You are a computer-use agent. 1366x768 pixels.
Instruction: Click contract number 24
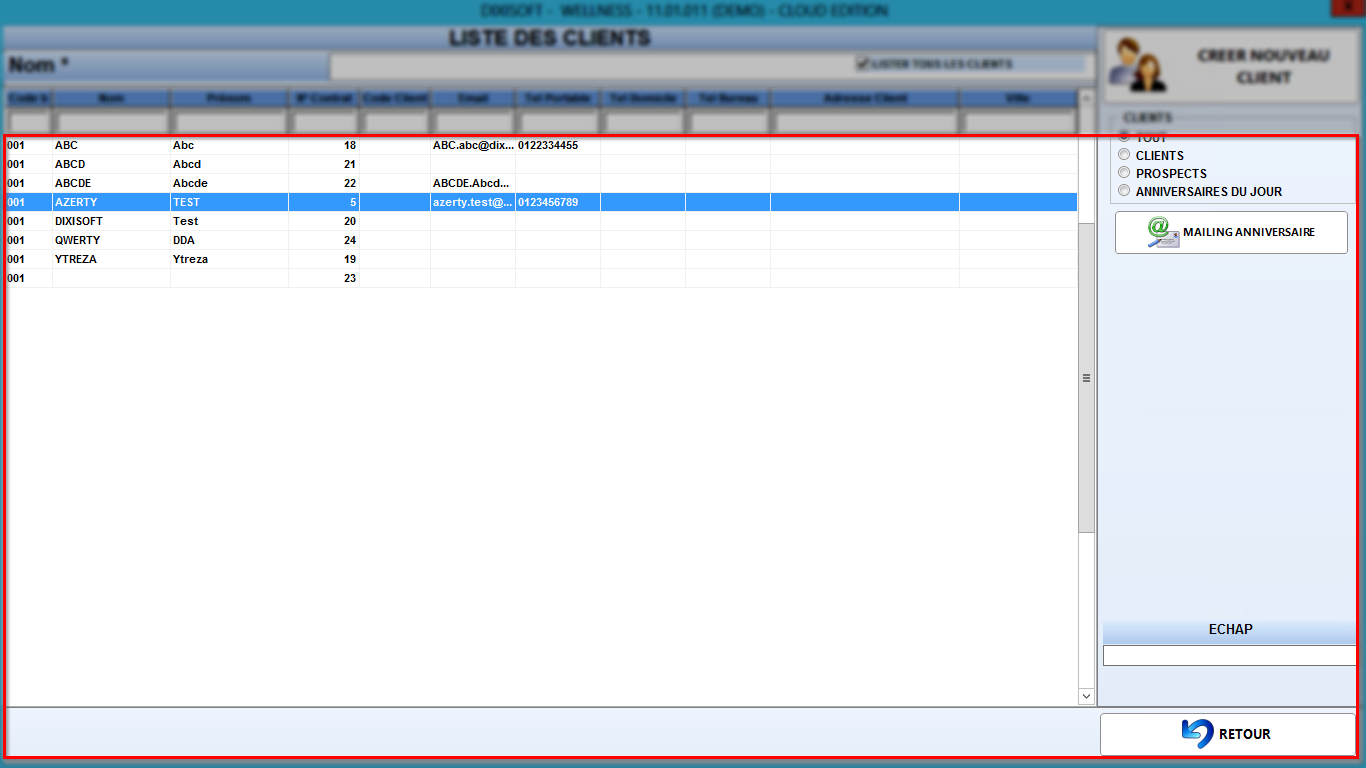click(x=349, y=240)
